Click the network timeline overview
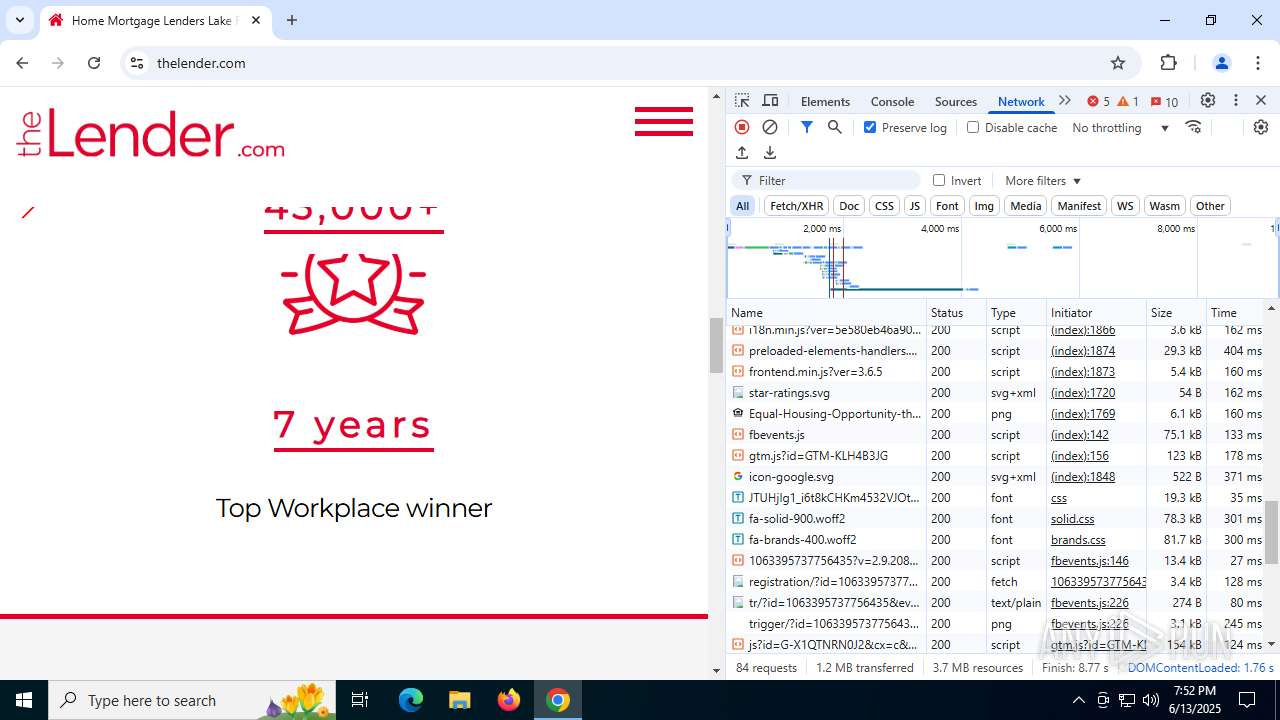The height and width of the screenshot is (720, 1280). pos(1003,258)
